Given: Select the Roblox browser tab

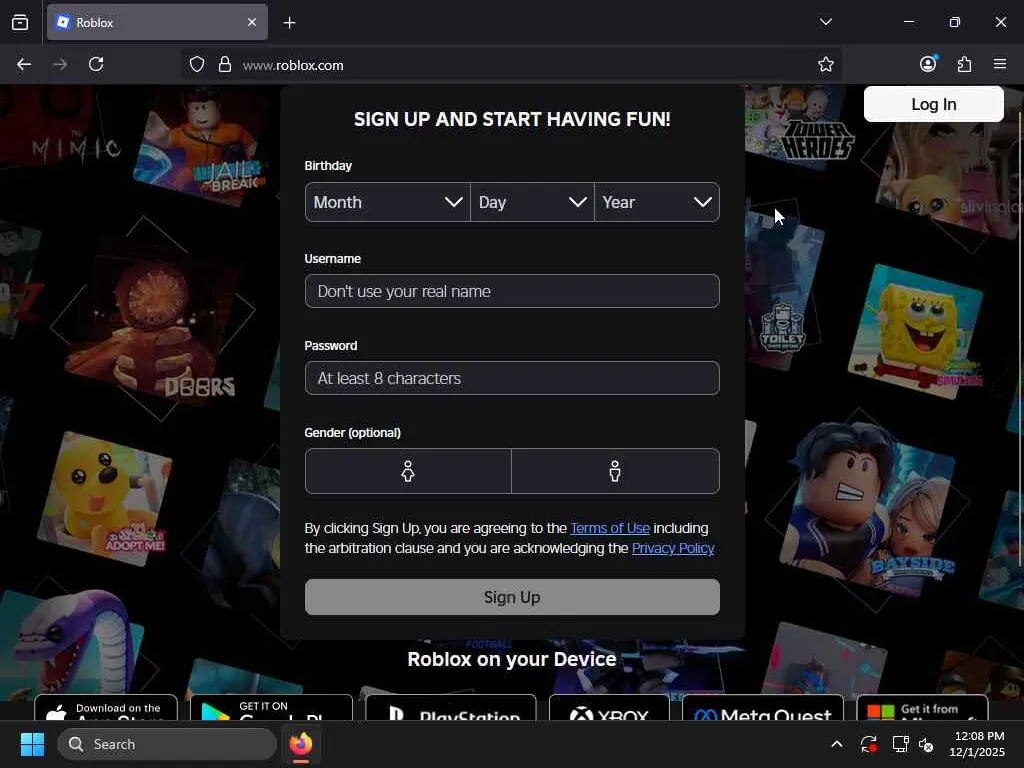Looking at the screenshot, I should pos(157,22).
